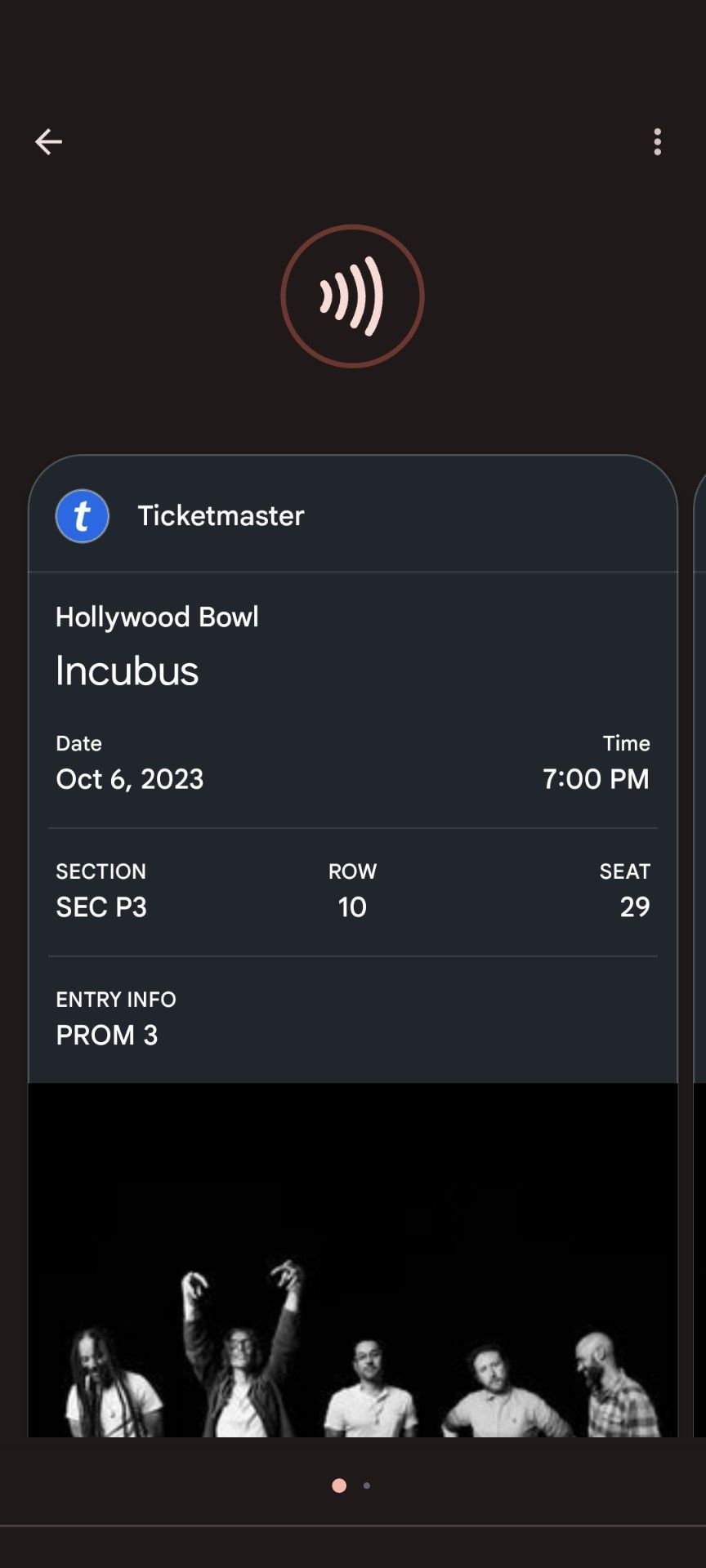Viewport: 706px width, 1568px height.
Task: Tap the NFC contactless wave icon
Action: click(352, 296)
